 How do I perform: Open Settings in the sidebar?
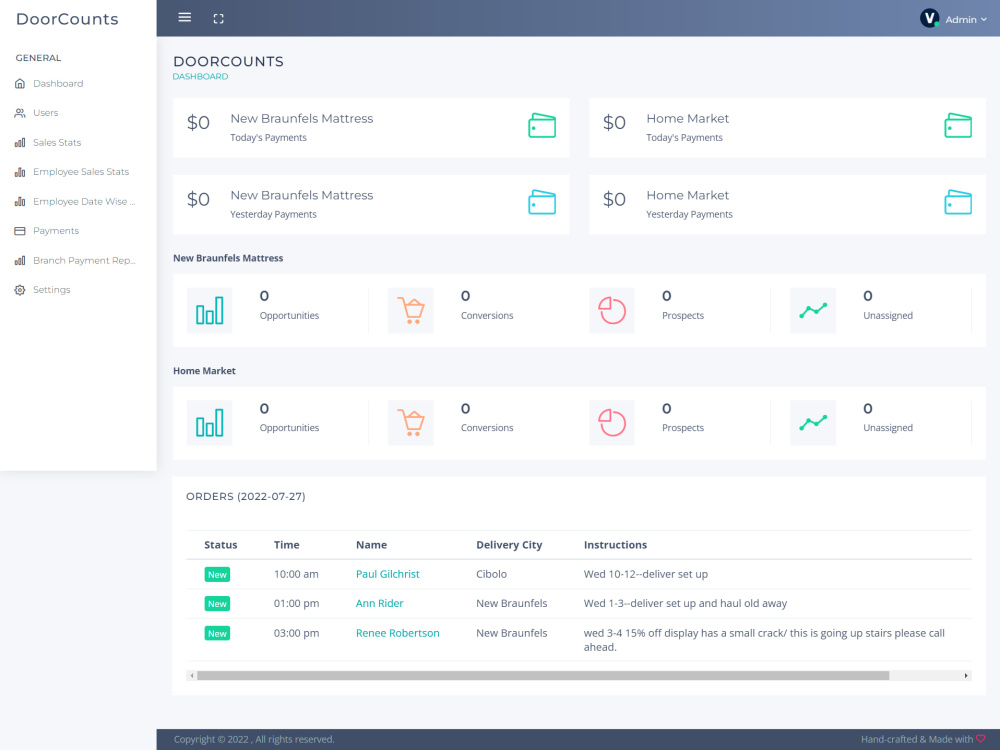52,290
